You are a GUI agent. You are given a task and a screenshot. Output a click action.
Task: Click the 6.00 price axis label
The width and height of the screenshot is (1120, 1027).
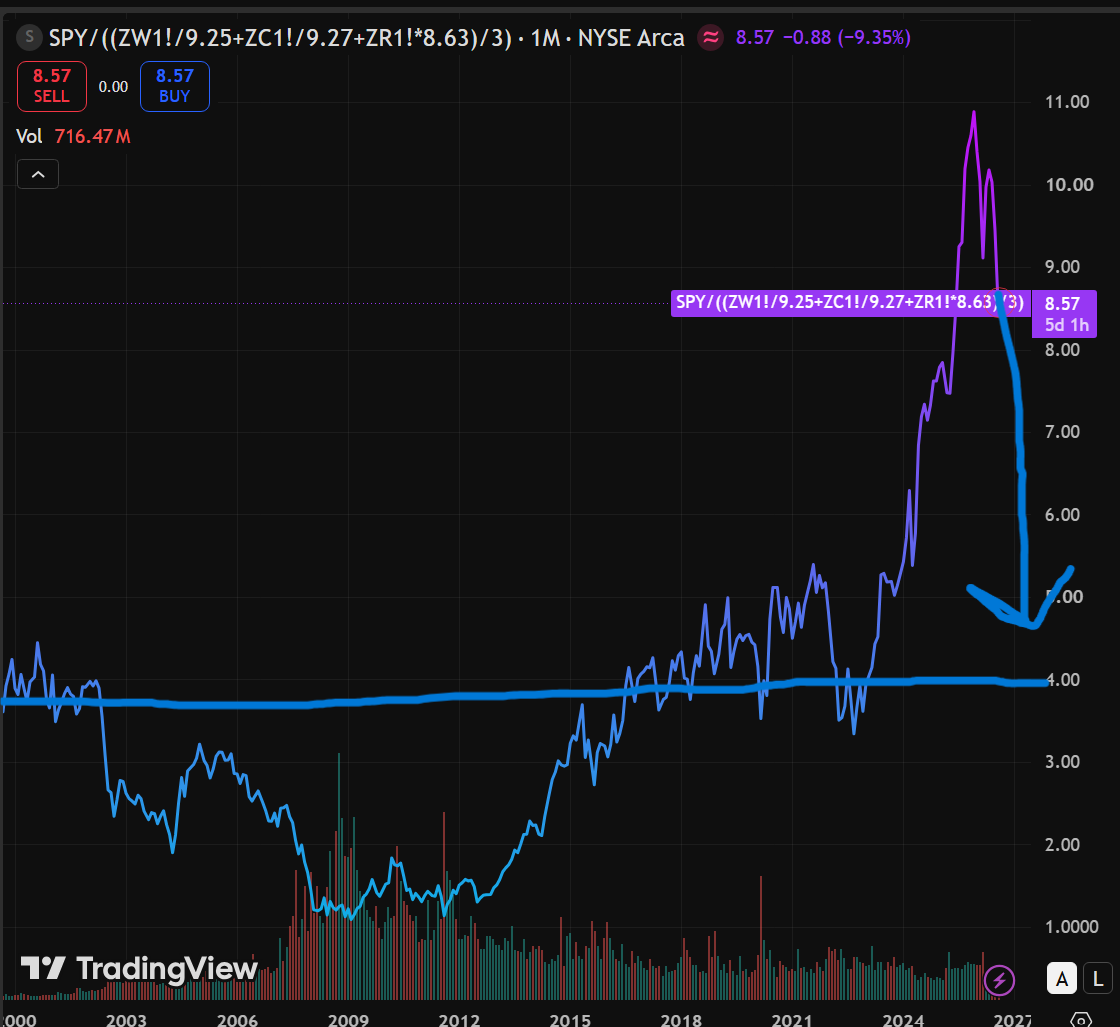[1062, 515]
